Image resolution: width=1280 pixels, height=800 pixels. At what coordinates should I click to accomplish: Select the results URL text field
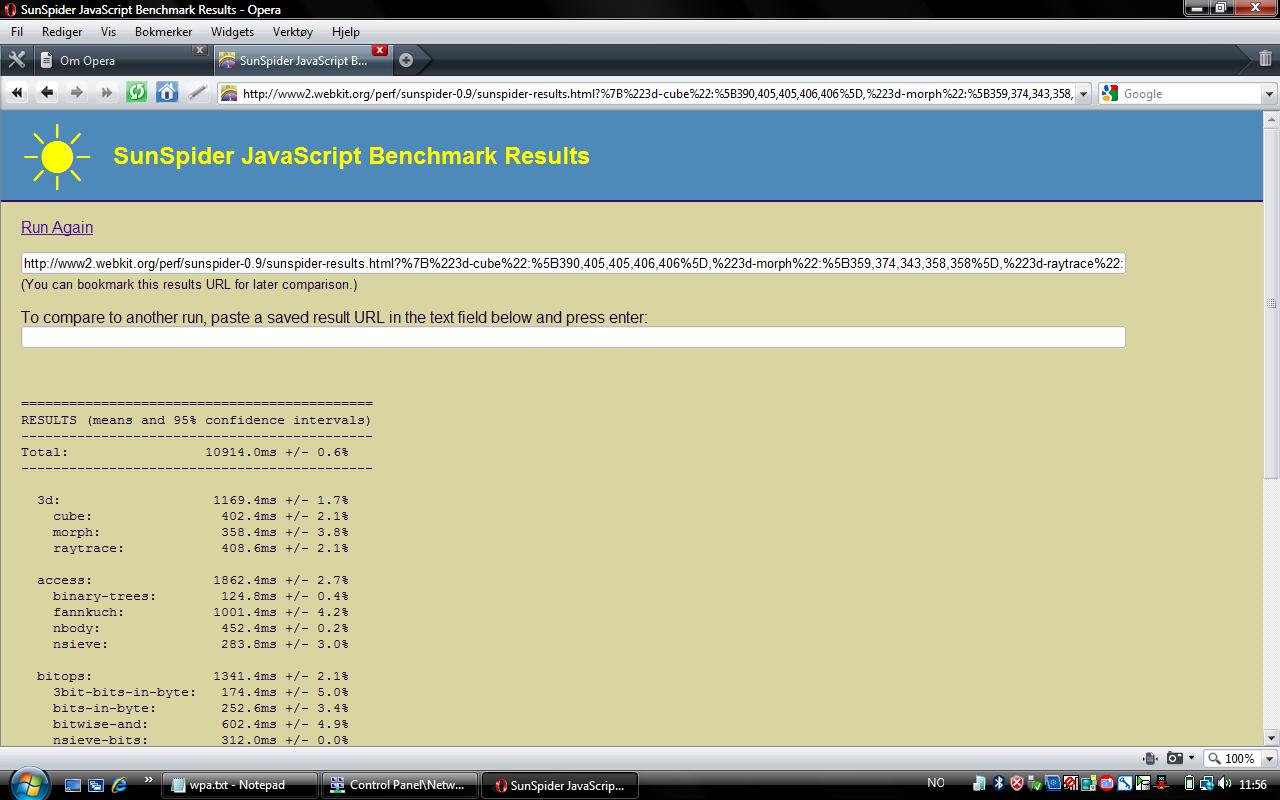[x=573, y=263]
